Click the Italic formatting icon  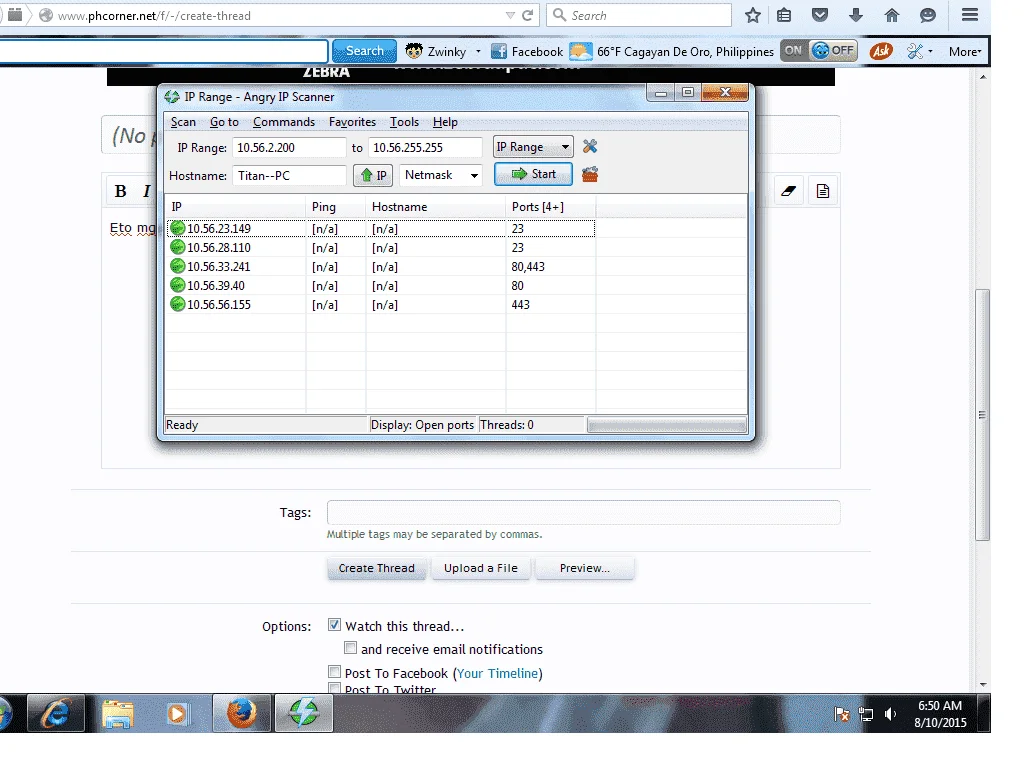(146, 191)
